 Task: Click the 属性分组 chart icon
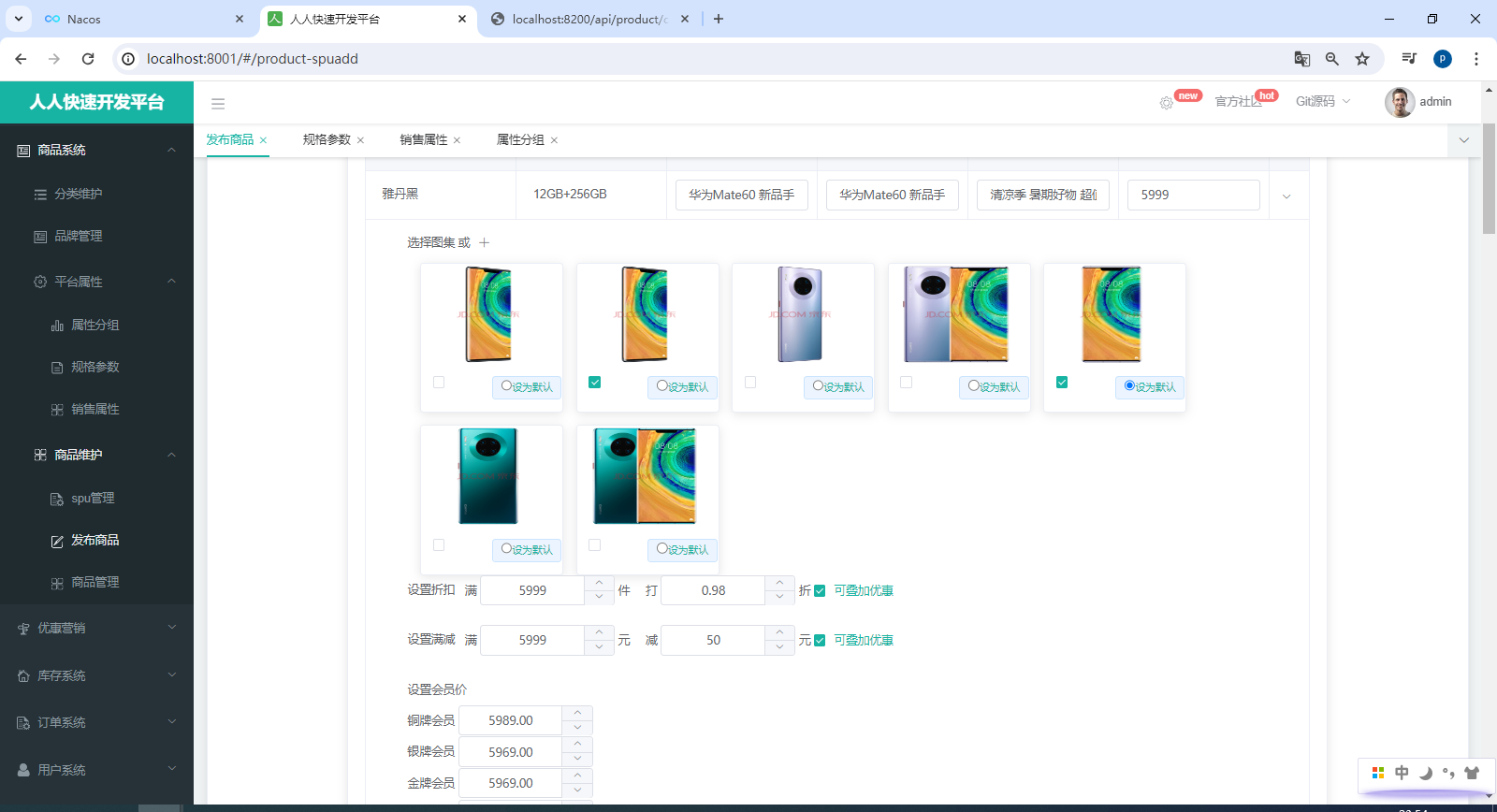[x=57, y=326]
